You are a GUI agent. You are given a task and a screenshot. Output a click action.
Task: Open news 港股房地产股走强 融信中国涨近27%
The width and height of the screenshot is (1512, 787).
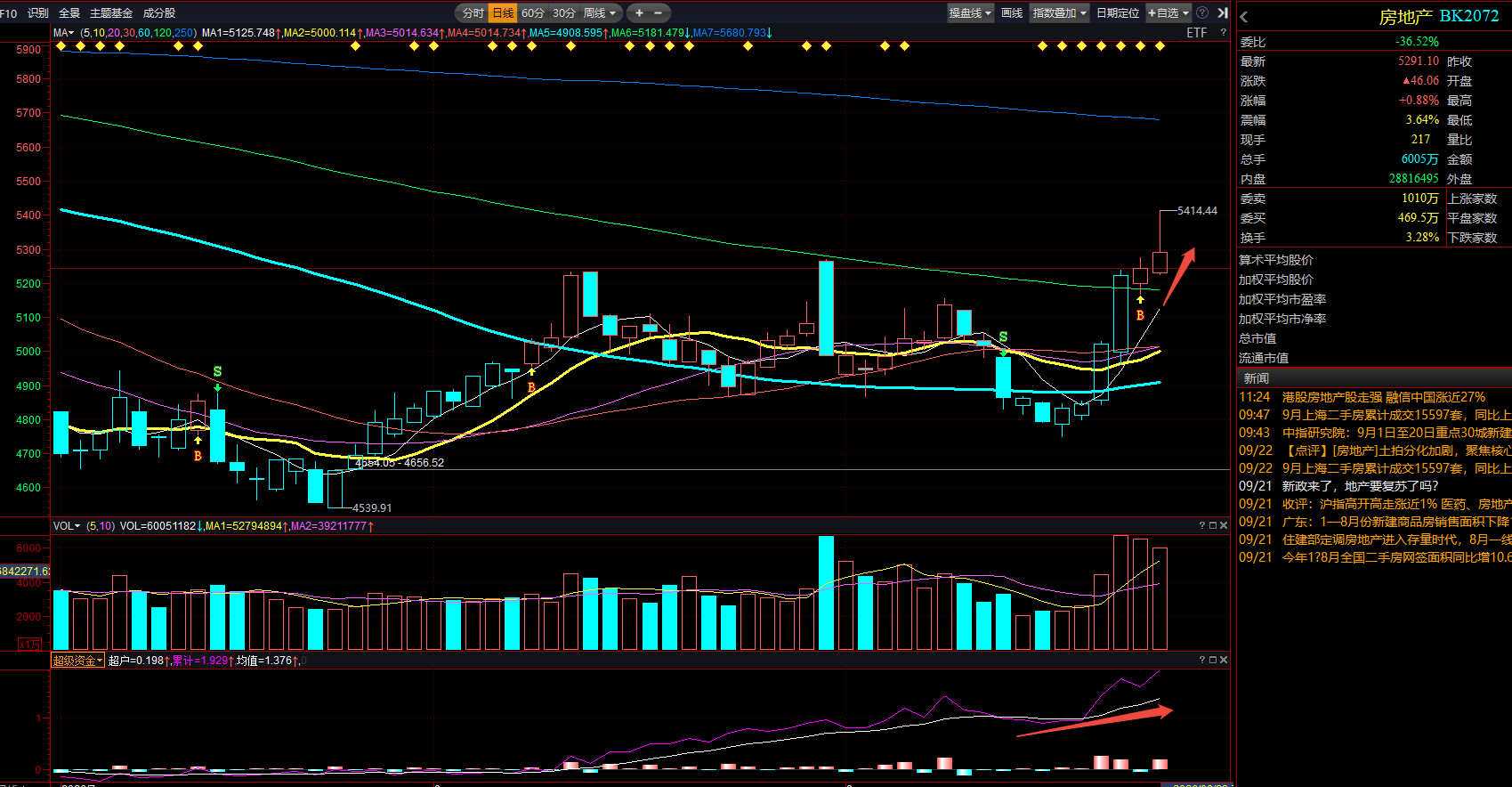(1384, 397)
